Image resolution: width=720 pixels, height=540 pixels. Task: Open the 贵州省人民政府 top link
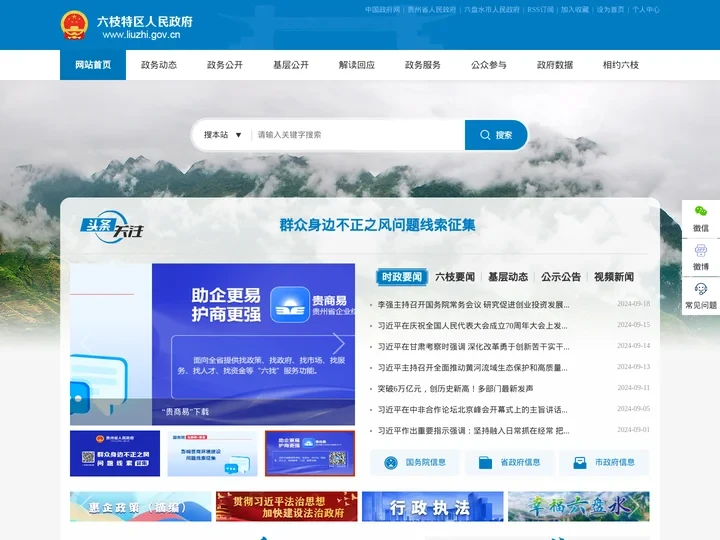(x=432, y=9)
